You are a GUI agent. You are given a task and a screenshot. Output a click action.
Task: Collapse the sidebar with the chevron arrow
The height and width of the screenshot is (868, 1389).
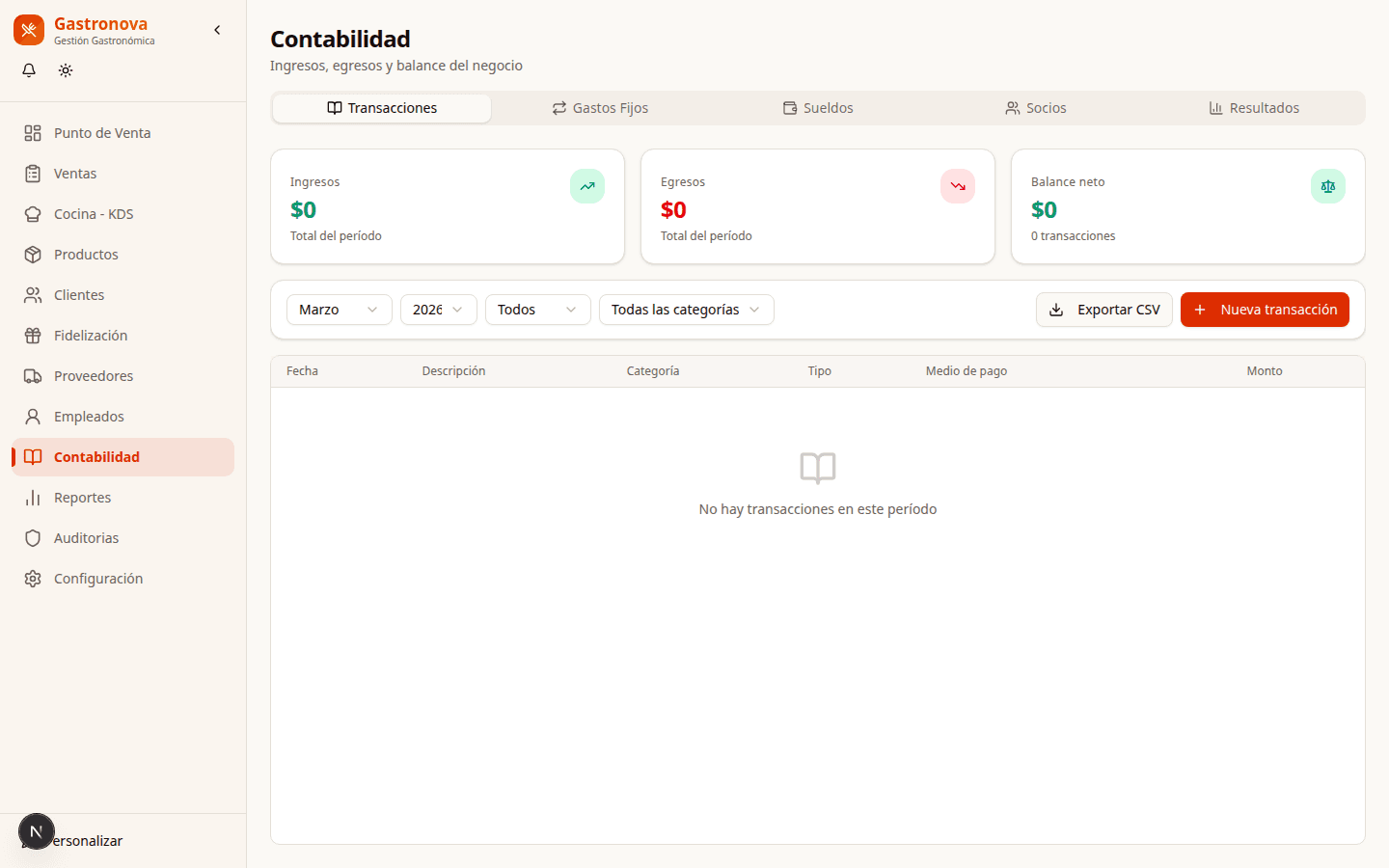point(217,30)
